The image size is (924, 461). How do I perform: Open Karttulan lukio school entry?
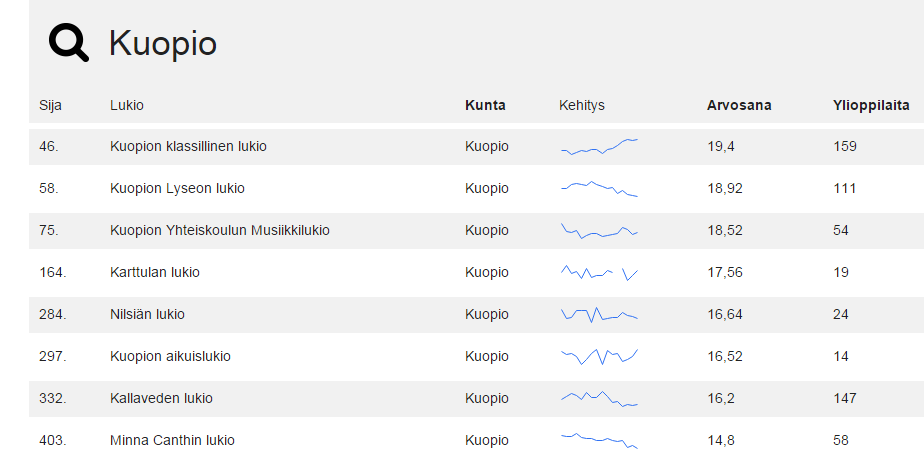[x=155, y=272]
